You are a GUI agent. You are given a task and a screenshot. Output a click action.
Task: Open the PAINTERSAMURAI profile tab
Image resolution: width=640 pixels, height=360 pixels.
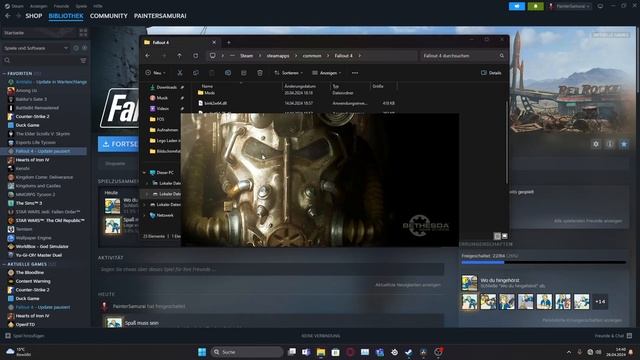160,16
